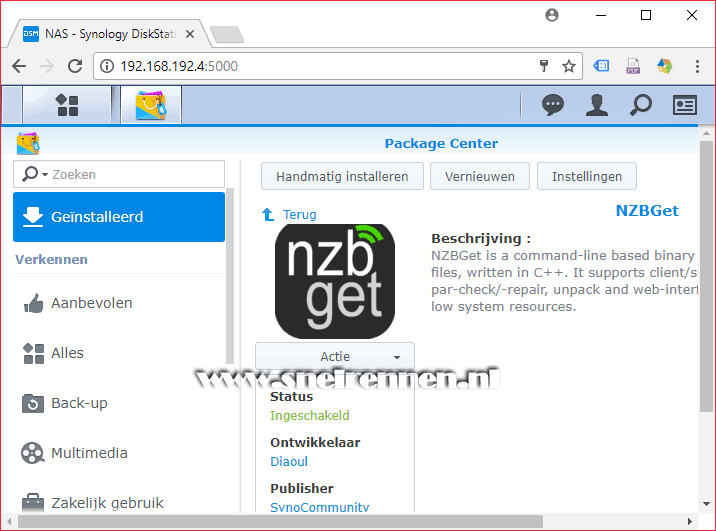
Task: Close the NAS Synology DiskStation tab
Action: tap(190, 34)
